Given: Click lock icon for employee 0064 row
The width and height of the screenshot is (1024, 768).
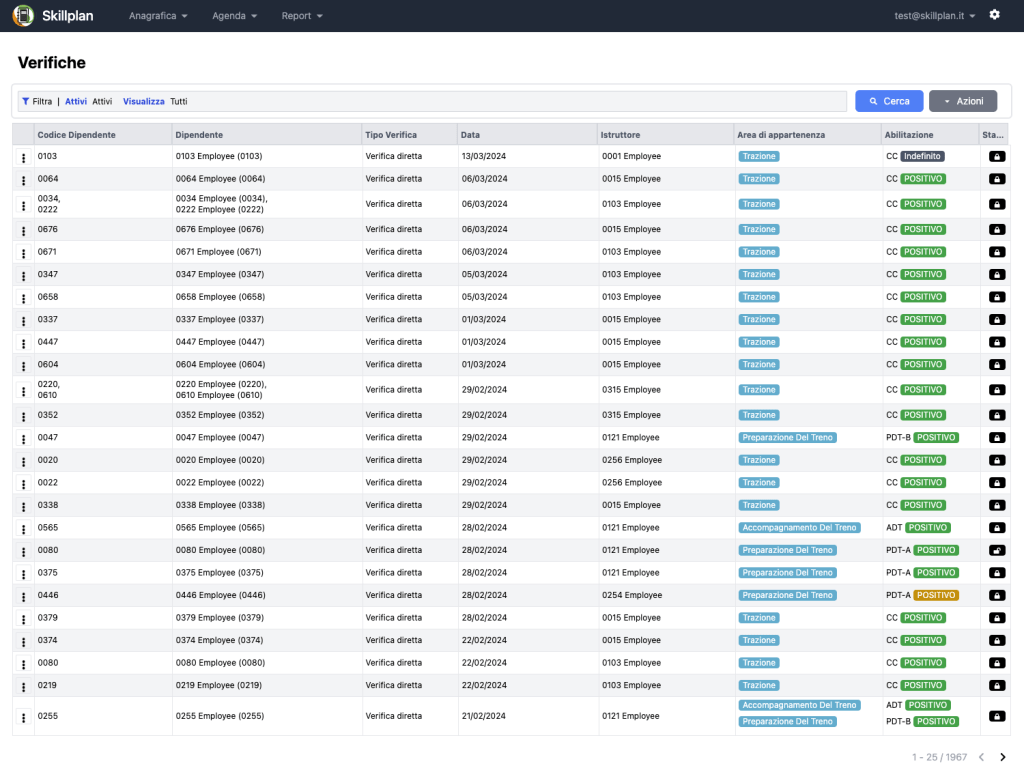Looking at the screenshot, I should coord(997,179).
